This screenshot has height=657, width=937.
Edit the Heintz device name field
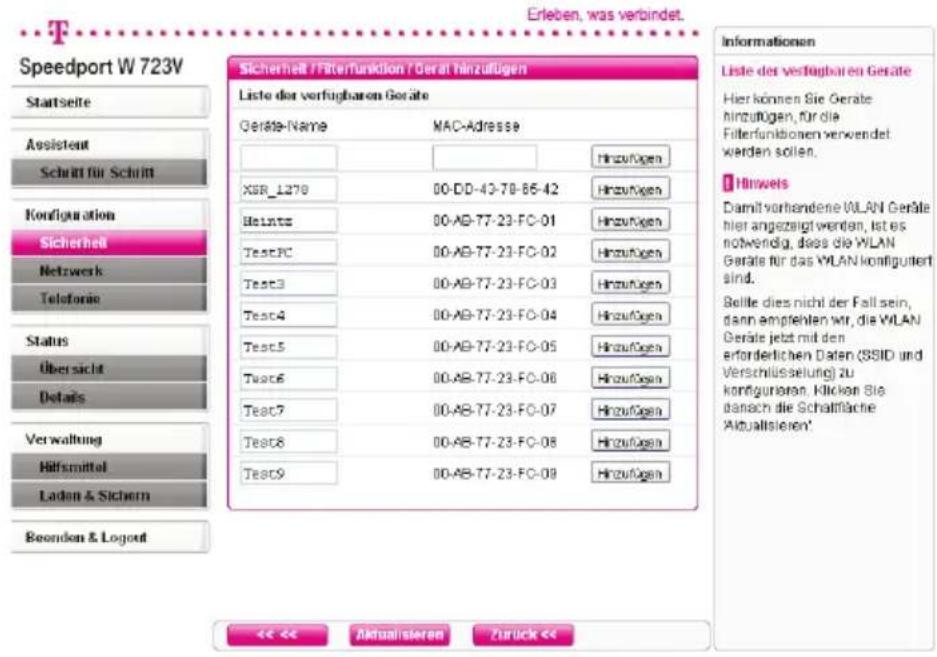click(289, 221)
